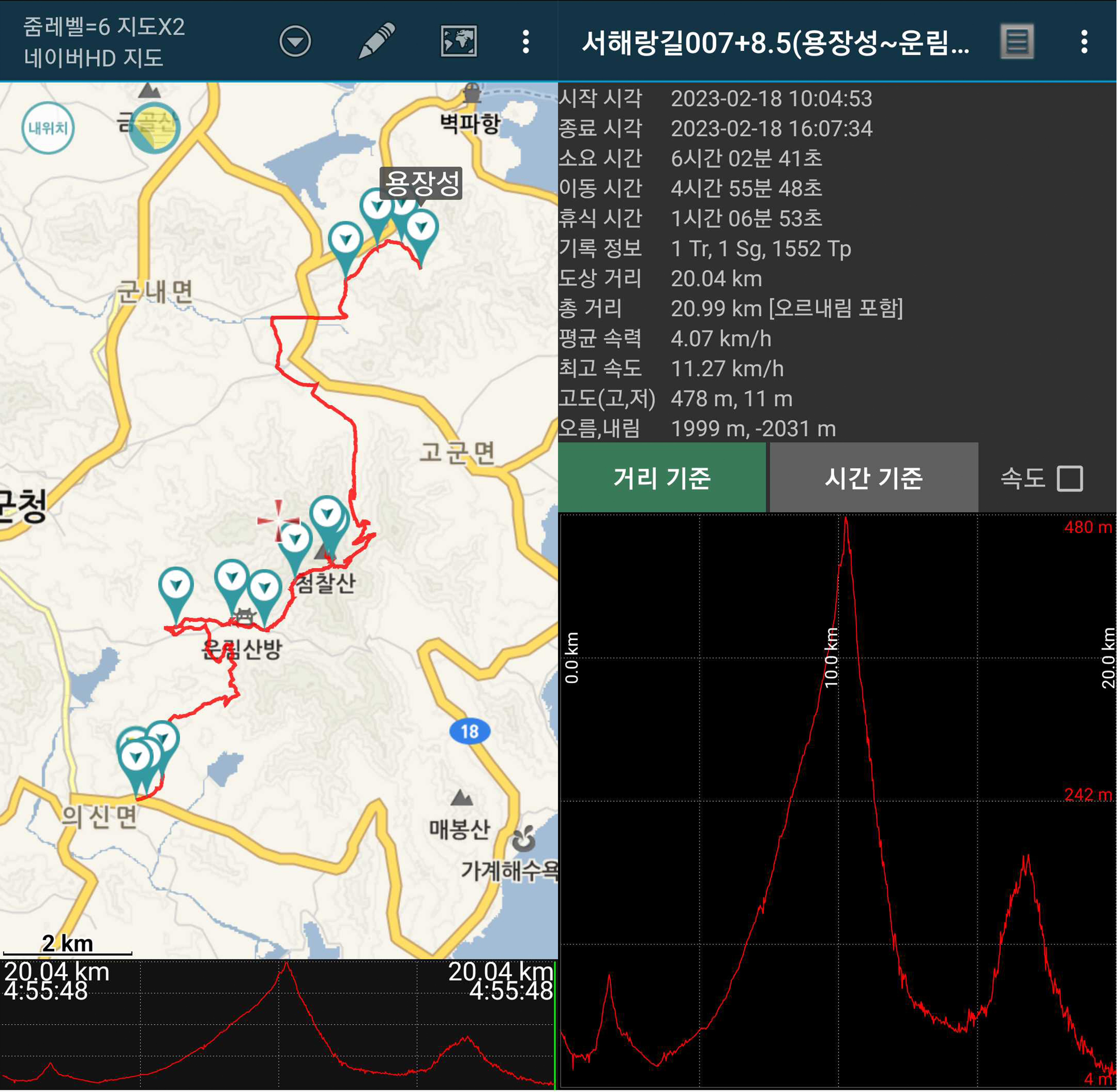Select the 용장성 waypoint label
Viewport: 1118px width, 1092px height.
[421, 184]
